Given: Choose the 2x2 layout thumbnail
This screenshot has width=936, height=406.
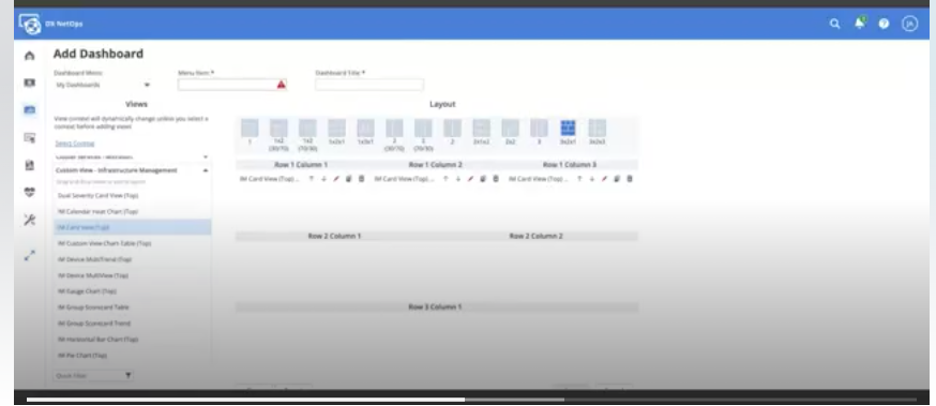Looking at the screenshot, I should 510,130.
